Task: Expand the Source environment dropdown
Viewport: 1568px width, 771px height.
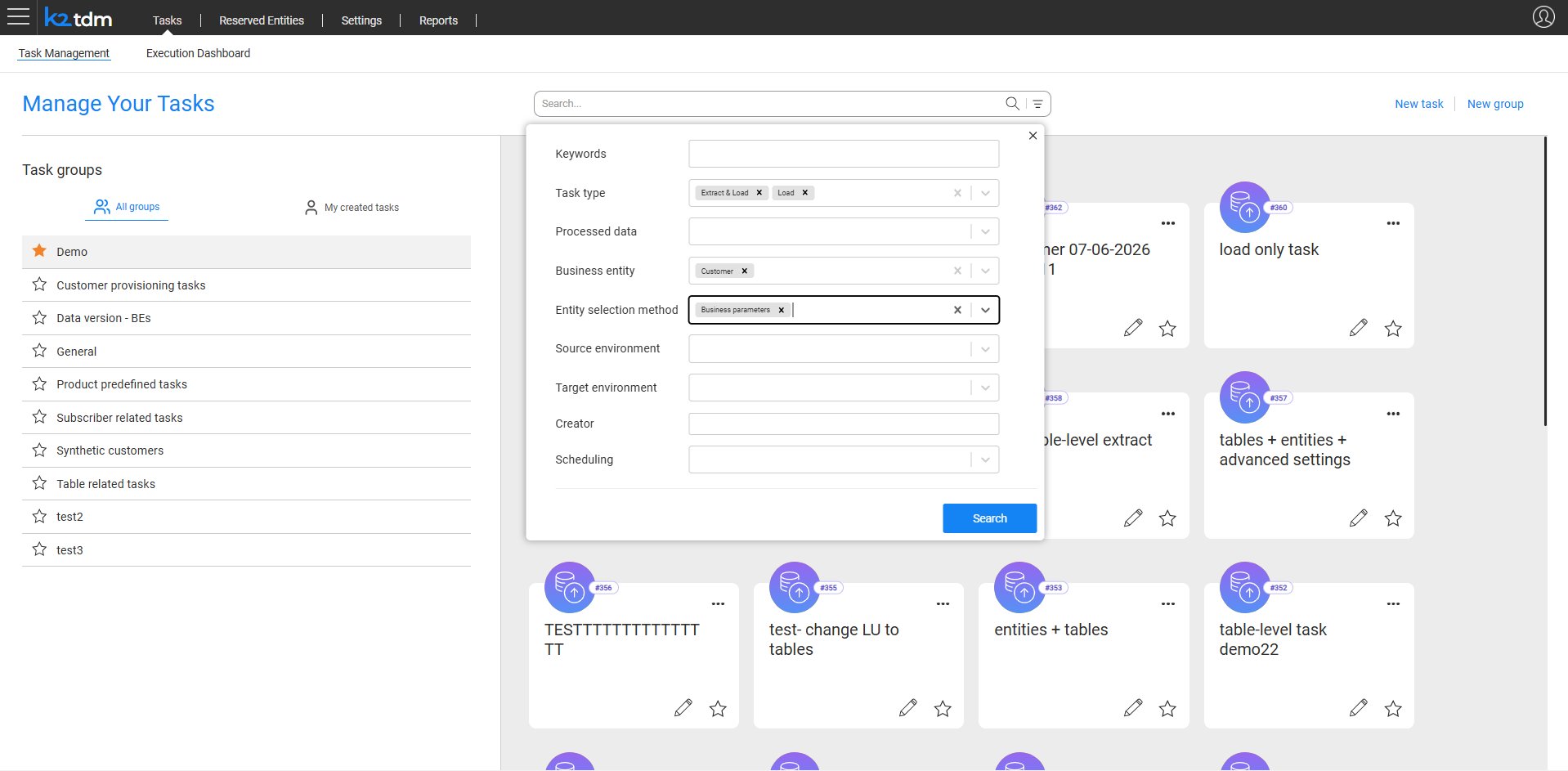Action: coord(985,349)
